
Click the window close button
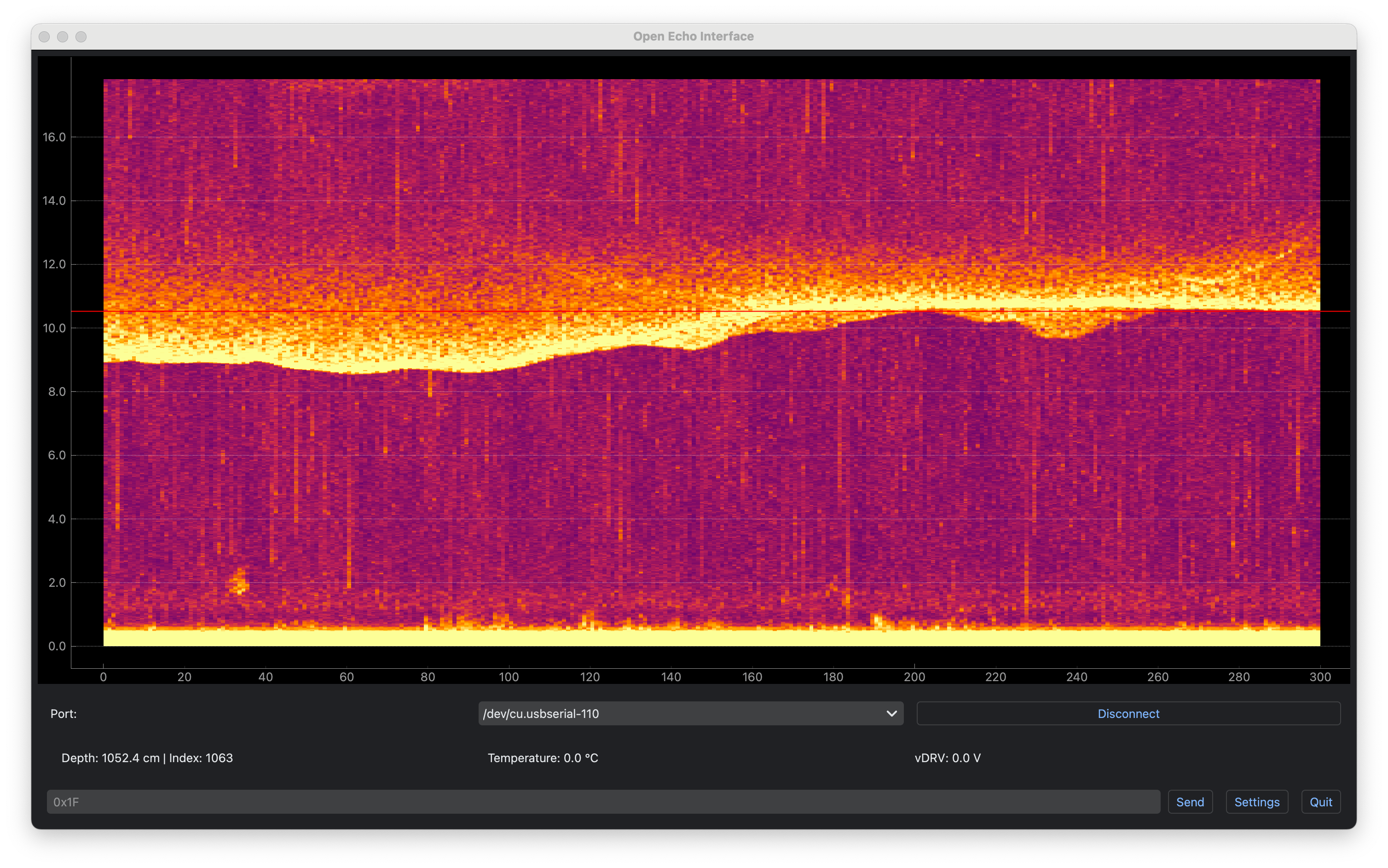coord(44,37)
